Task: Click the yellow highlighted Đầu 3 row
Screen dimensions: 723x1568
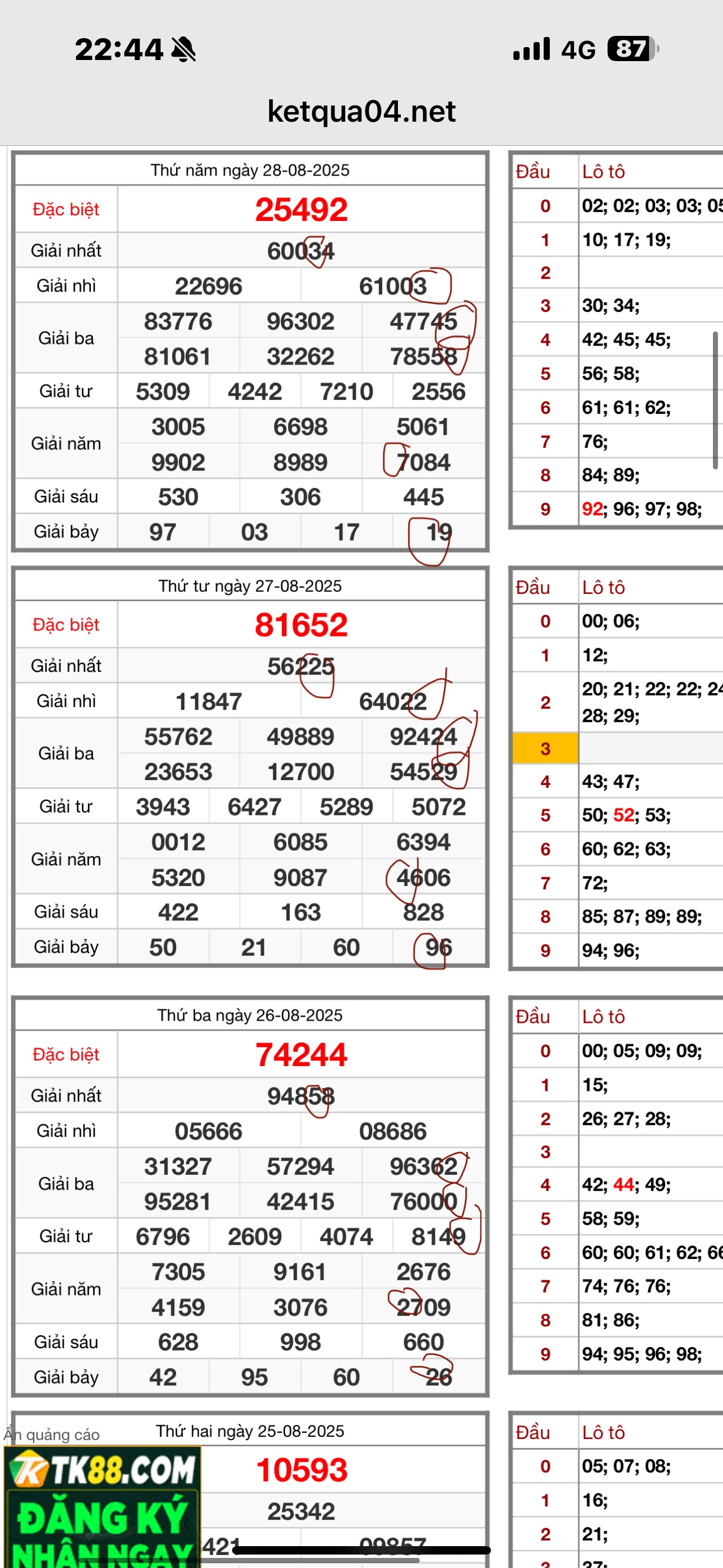Action: (545, 748)
